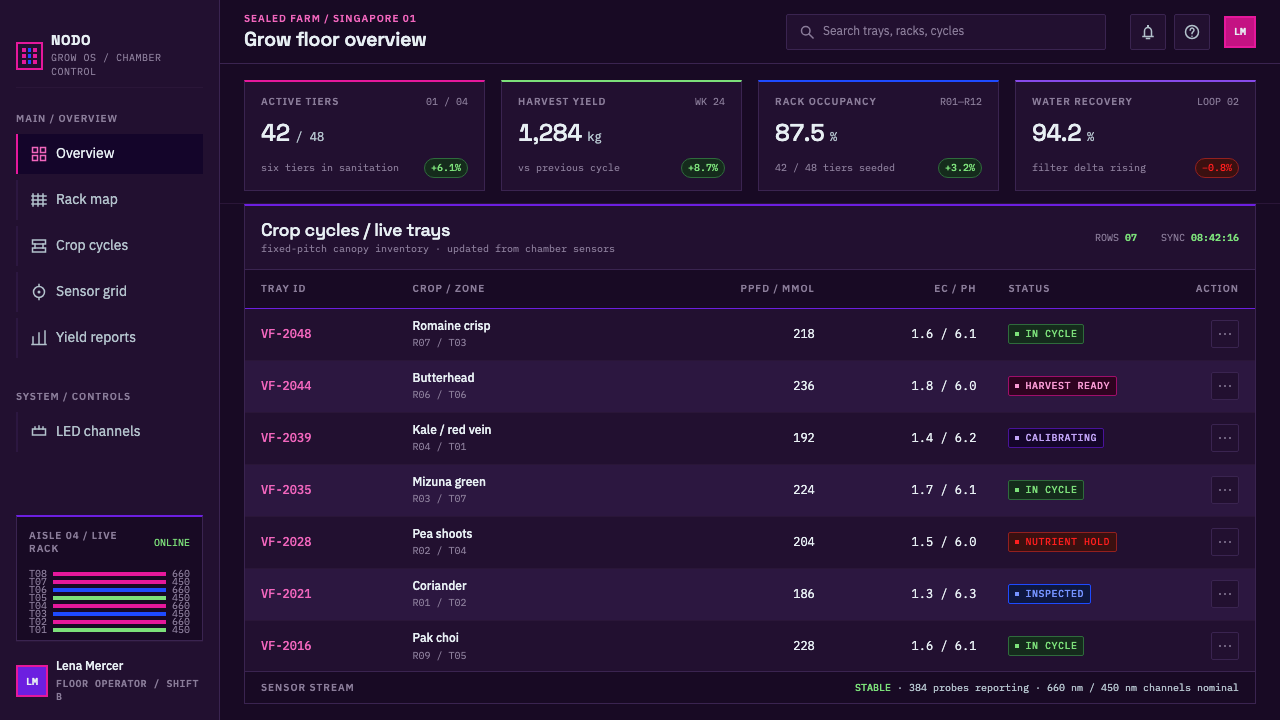Screen dimensions: 1280x720
Task: Click the Harvest Yield +8.7% badge
Action: pos(703,168)
